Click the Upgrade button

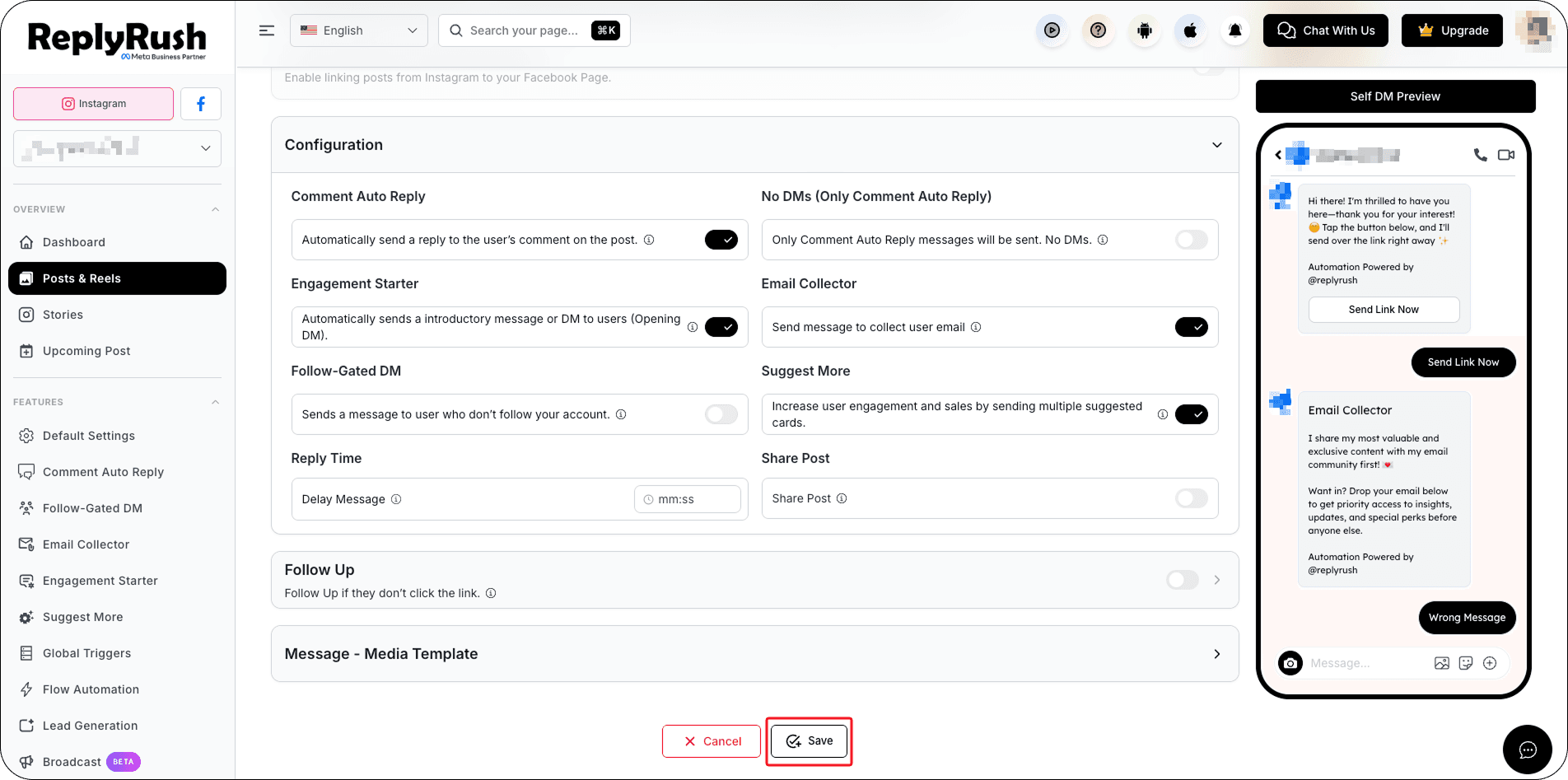tap(1453, 30)
